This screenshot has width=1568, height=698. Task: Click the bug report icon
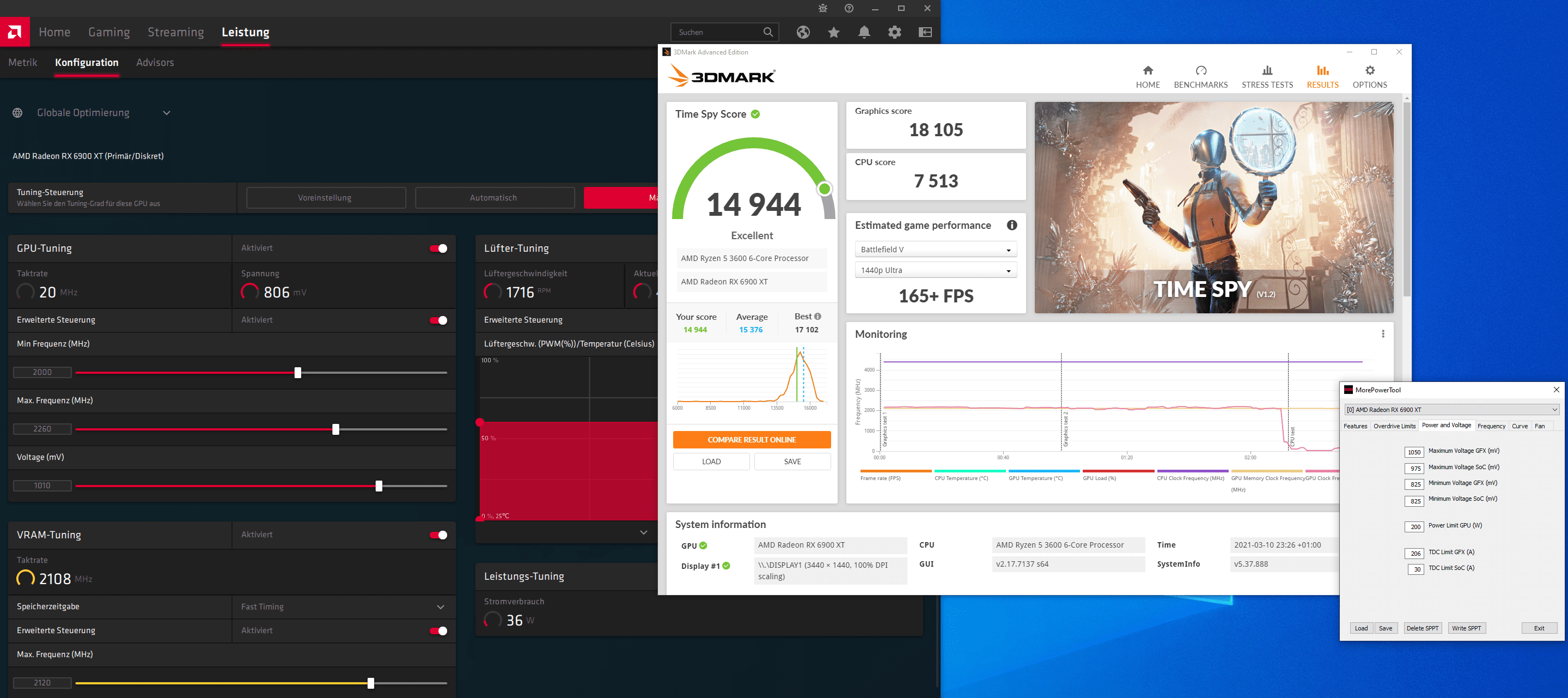click(x=822, y=8)
